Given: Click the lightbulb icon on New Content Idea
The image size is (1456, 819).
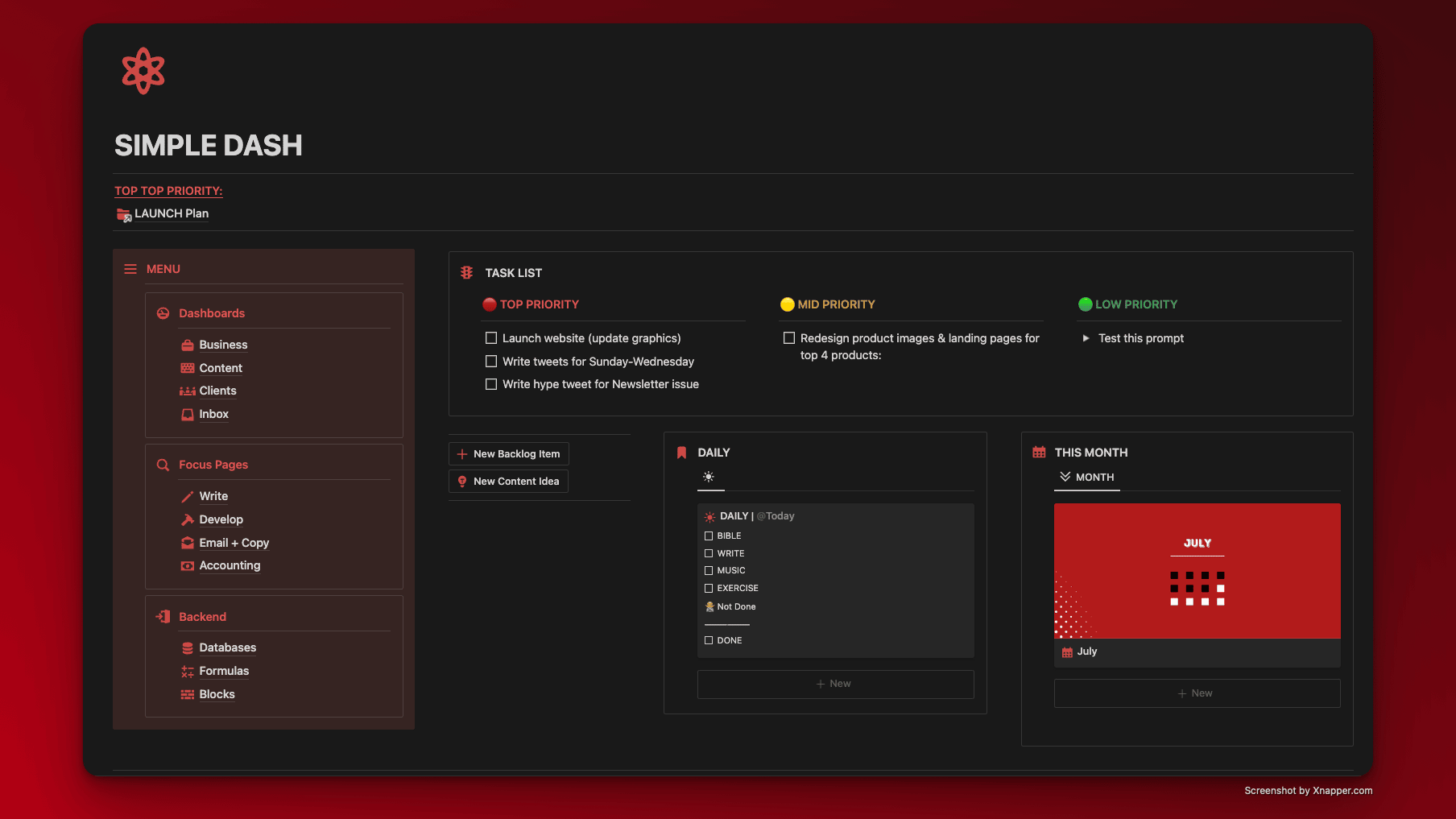Looking at the screenshot, I should coord(462,482).
